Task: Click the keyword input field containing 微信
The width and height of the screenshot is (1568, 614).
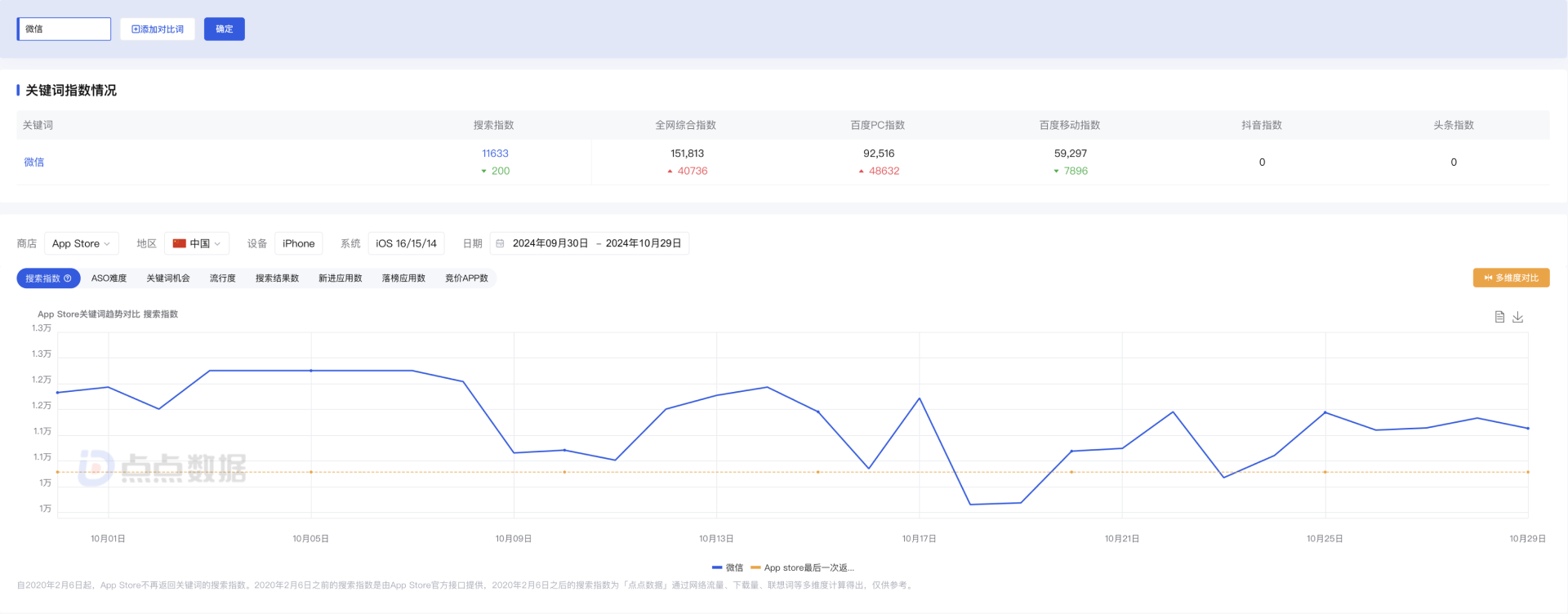Action: (64, 29)
